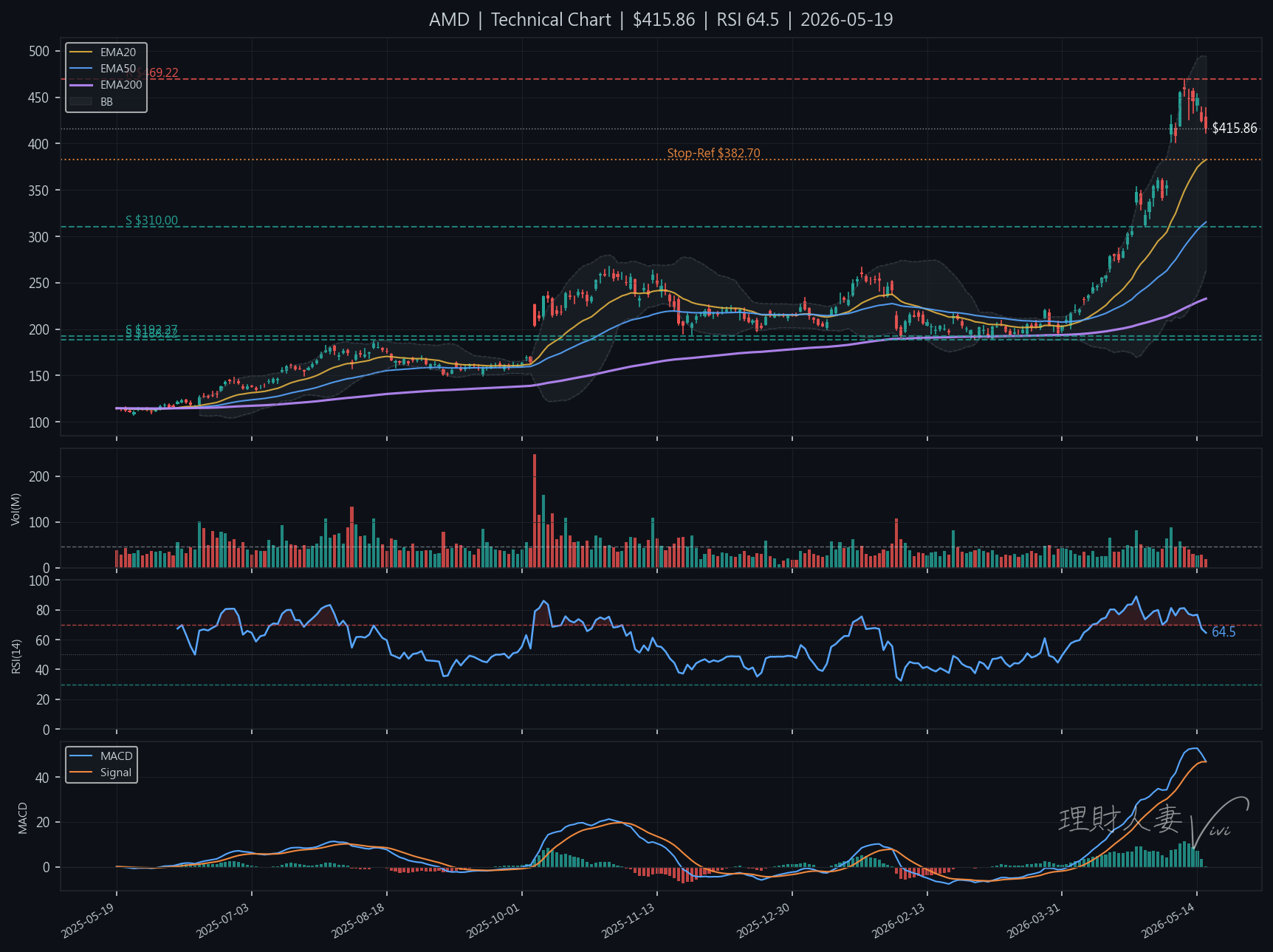Click the 2025-10-01 date label
The width and height of the screenshot is (1273, 952).
[x=493, y=920]
